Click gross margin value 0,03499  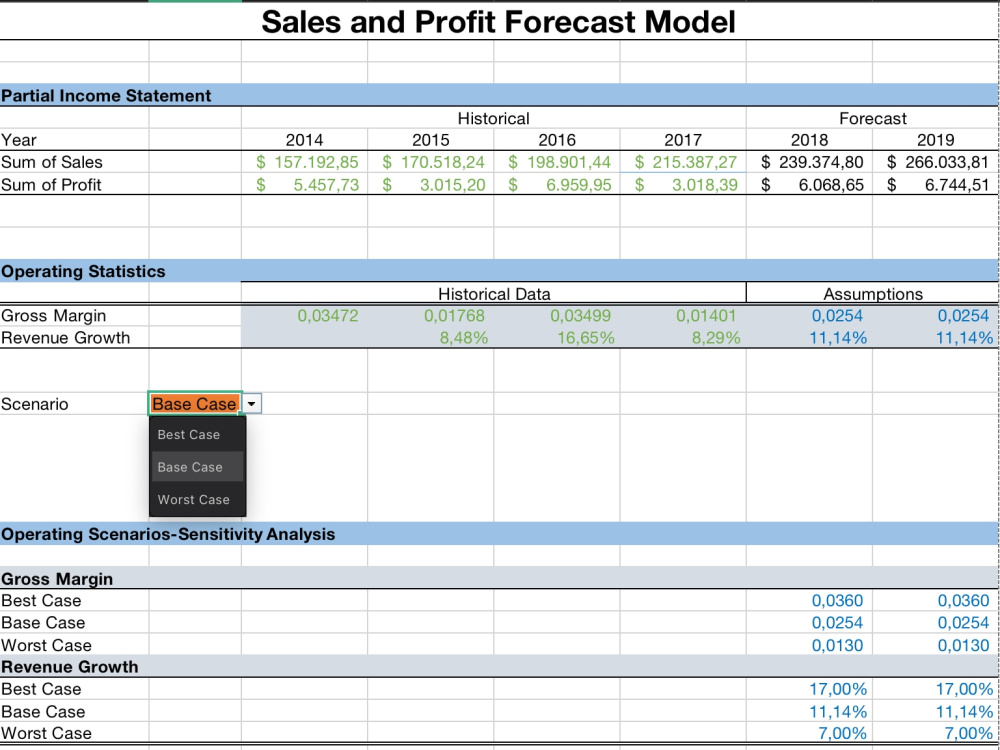click(x=580, y=315)
